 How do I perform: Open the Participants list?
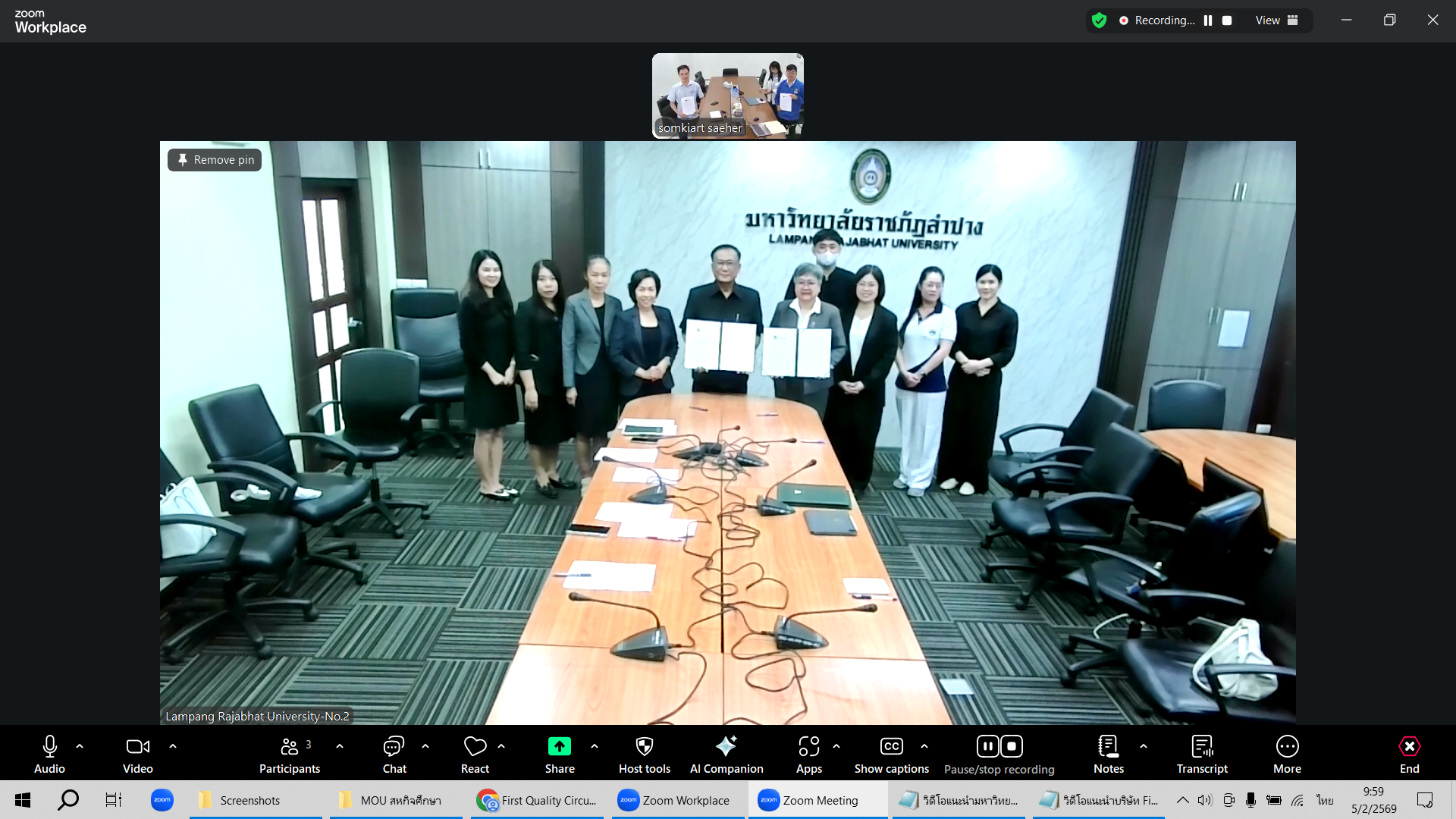tap(290, 747)
